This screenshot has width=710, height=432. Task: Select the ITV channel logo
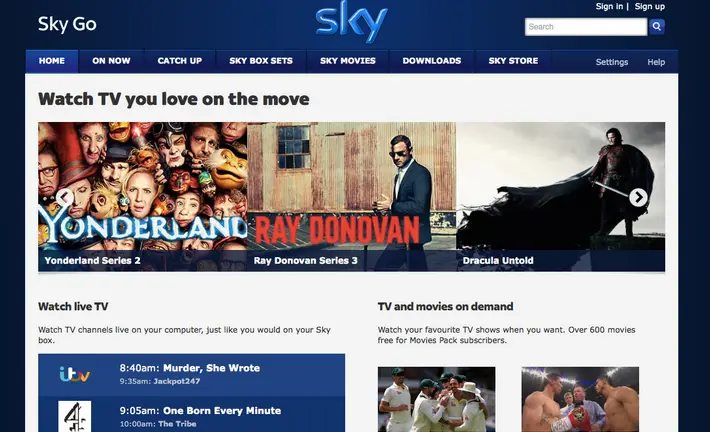click(x=75, y=375)
